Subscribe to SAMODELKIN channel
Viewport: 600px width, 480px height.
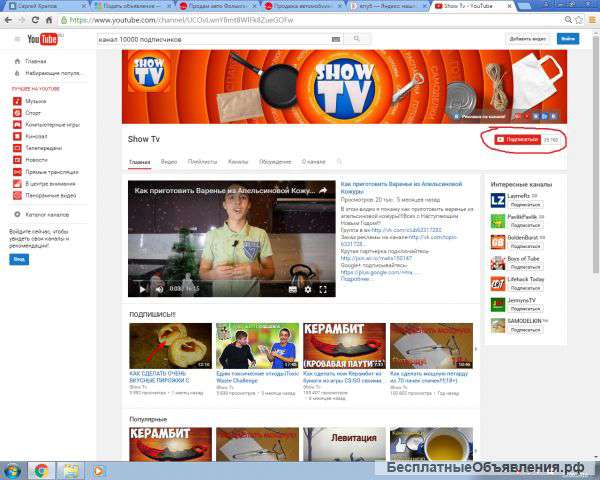point(525,330)
